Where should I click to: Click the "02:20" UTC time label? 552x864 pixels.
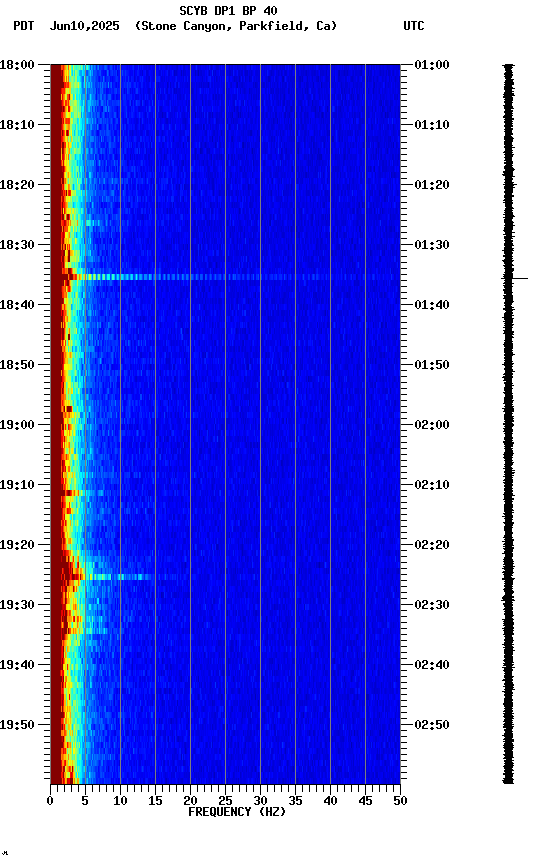[x=432, y=545]
